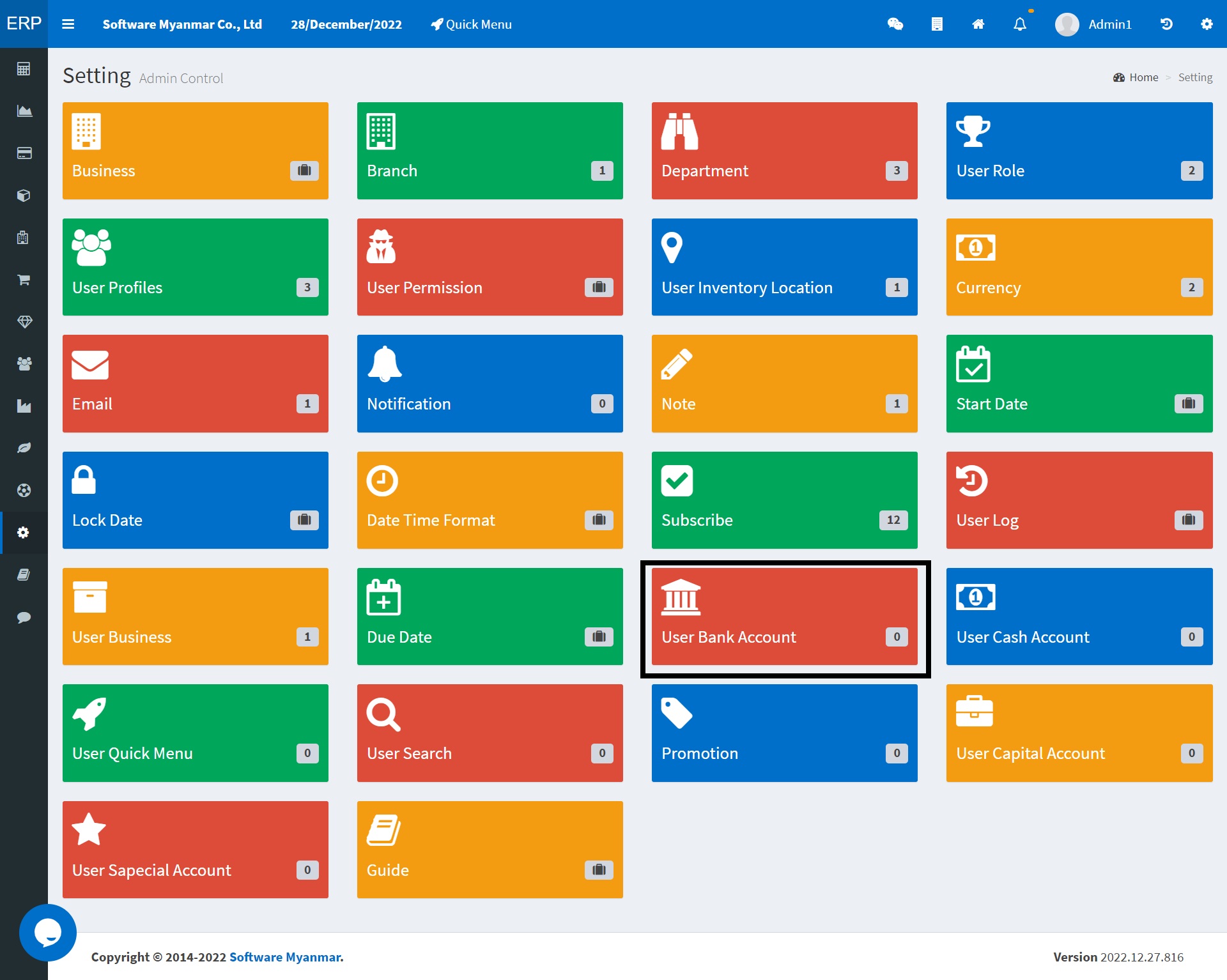The width and height of the screenshot is (1227, 980).
Task: Open the credit card icon in sidebar
Action: (24, 153)
